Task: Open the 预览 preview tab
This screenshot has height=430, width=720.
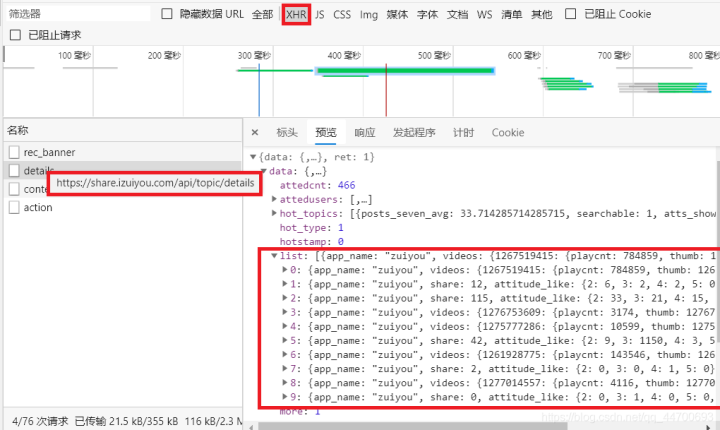Action: pos(326,133)
